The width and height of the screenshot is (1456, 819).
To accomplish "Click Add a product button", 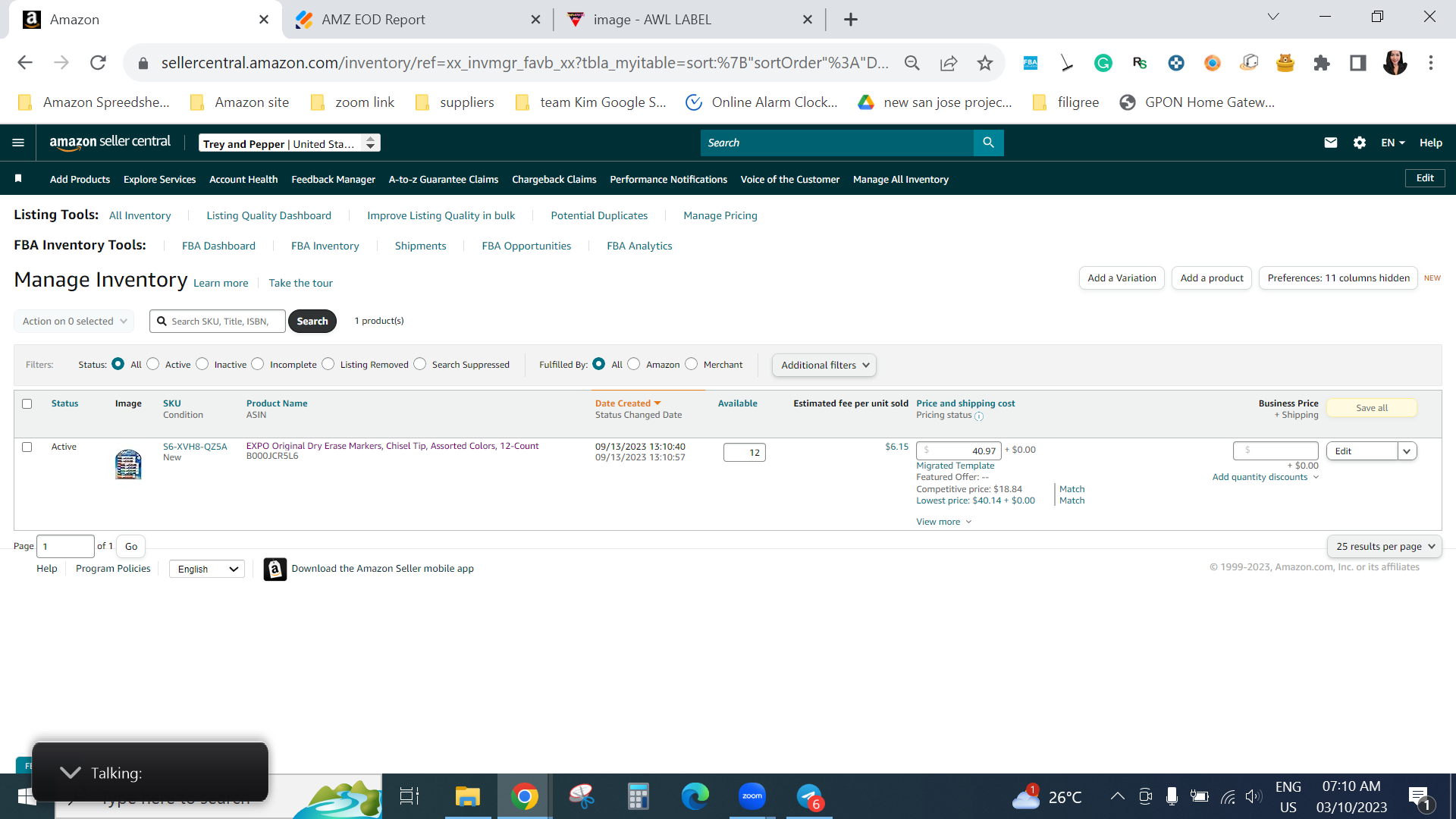I will [1212, 278].
